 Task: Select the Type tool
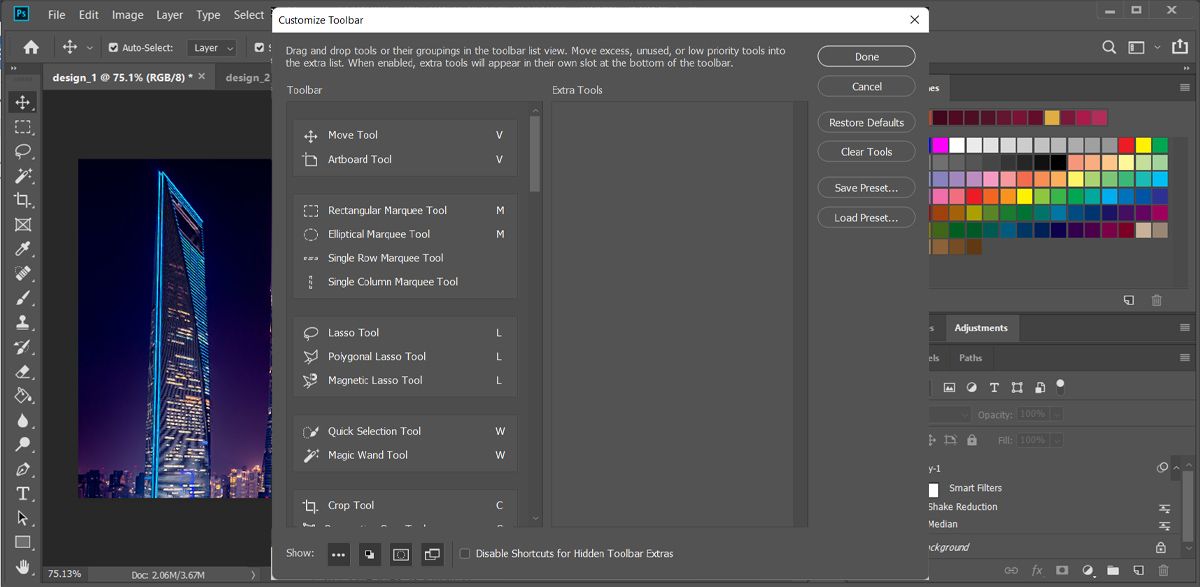(22, 494)
